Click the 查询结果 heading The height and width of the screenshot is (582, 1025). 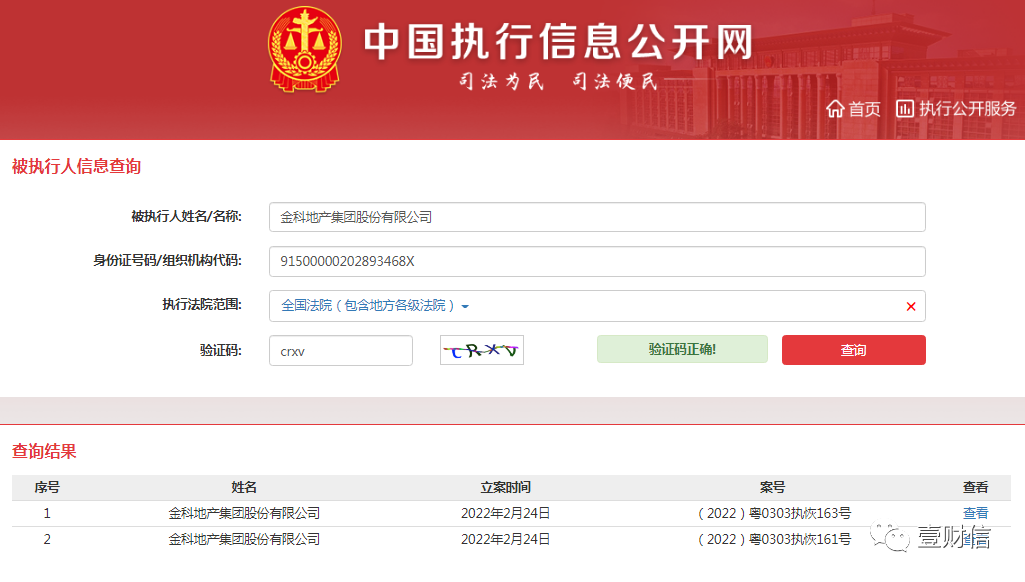(44, 451)
